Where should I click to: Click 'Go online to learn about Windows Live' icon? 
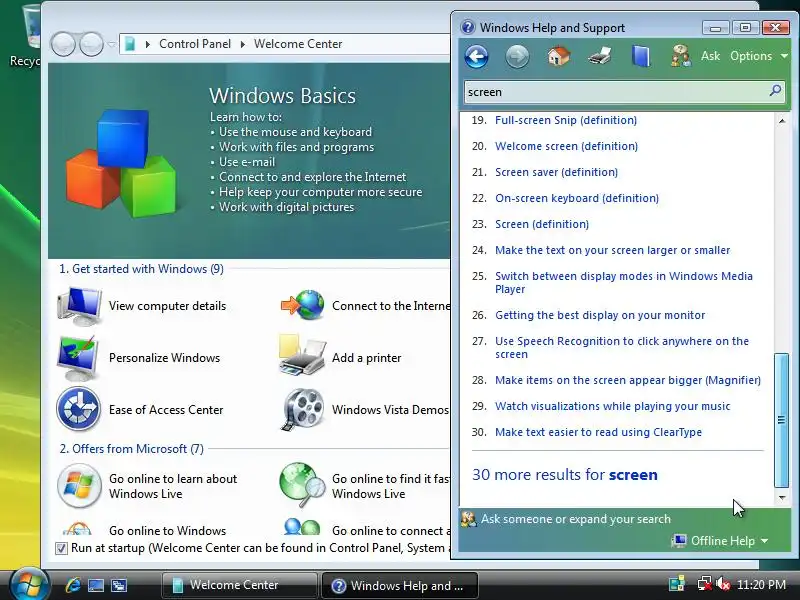pyautogui.click(x=79, y=486)
